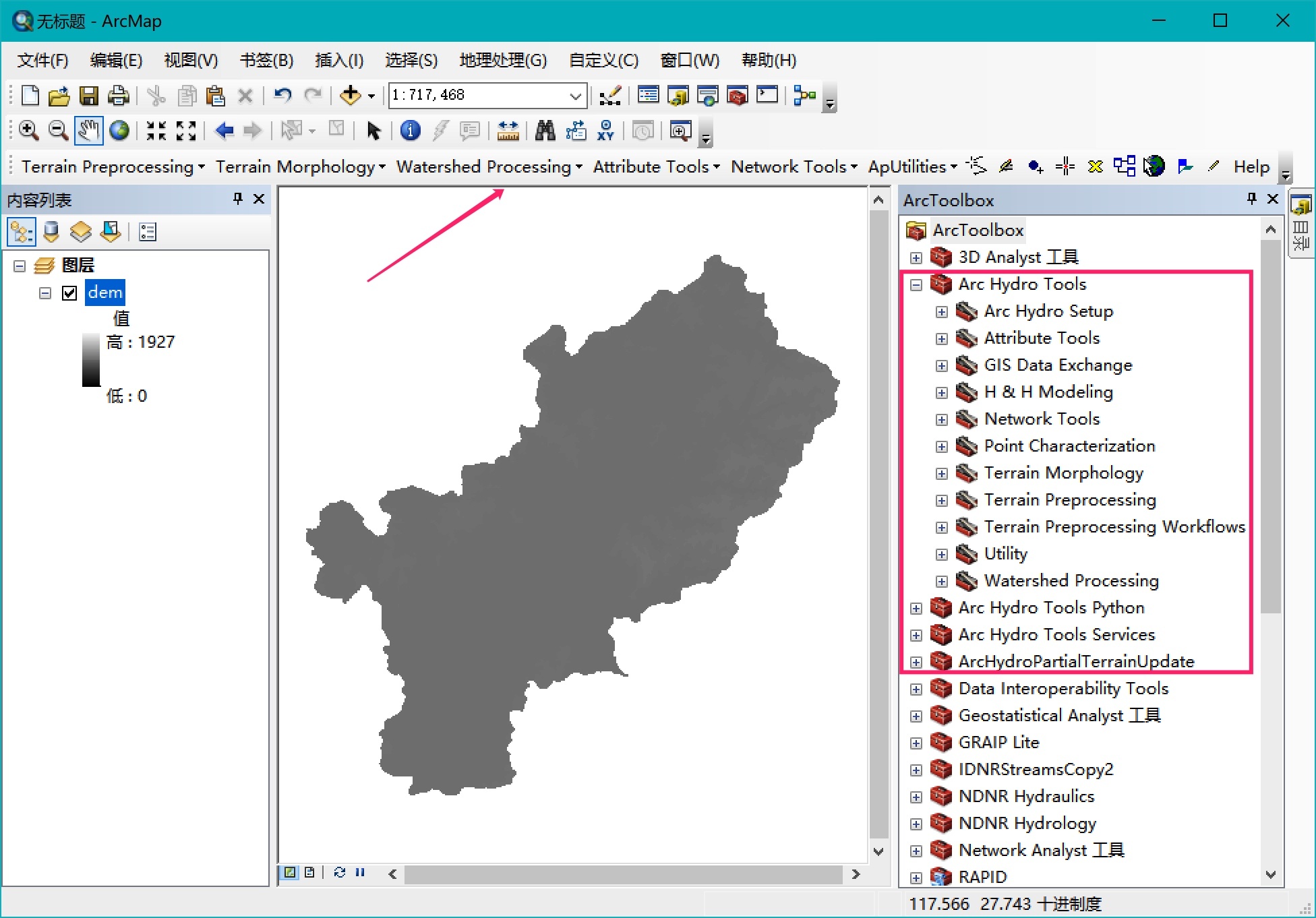
Task: Click the Save document icon
Action: [x=89, y=96]
